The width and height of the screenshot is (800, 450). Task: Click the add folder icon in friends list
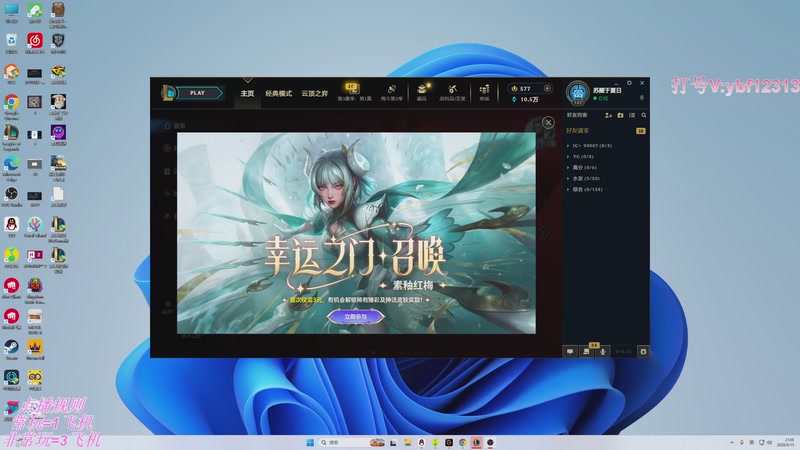(620, 115)
